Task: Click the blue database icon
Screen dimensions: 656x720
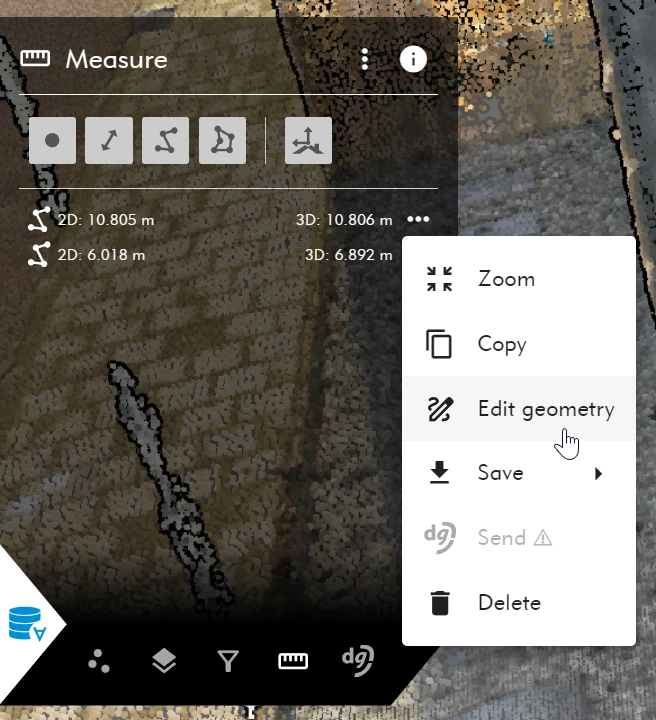Action: pos(26,623)
